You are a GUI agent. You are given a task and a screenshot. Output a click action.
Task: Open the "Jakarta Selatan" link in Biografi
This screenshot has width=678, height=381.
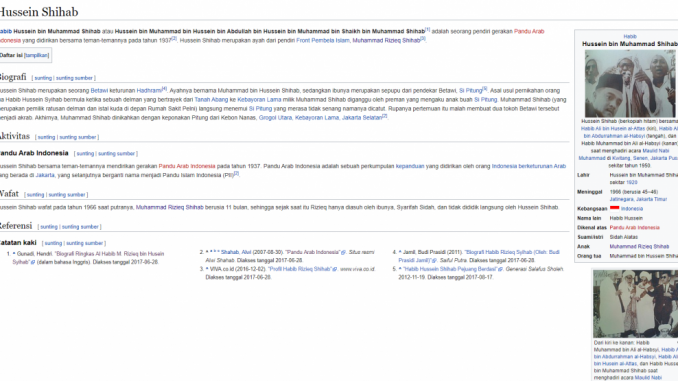[x=362, y=118]
